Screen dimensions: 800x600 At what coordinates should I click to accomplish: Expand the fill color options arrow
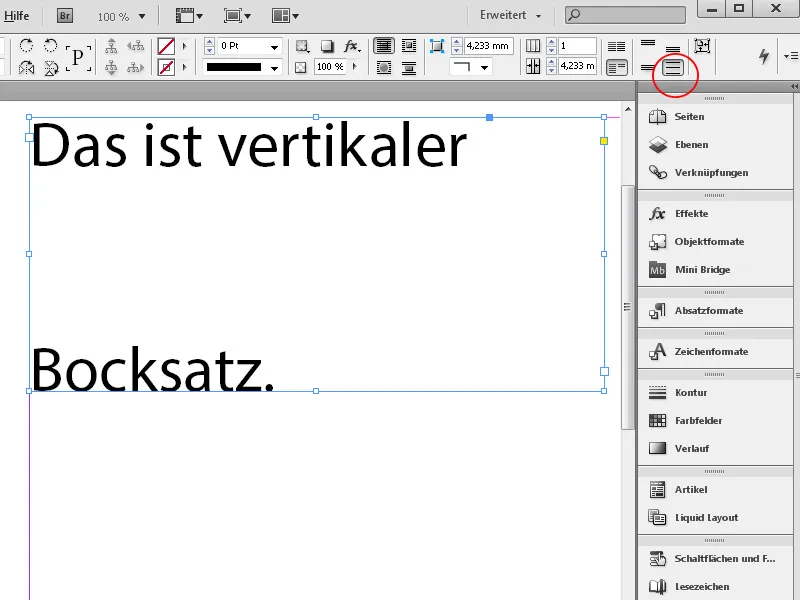point(185,46)
